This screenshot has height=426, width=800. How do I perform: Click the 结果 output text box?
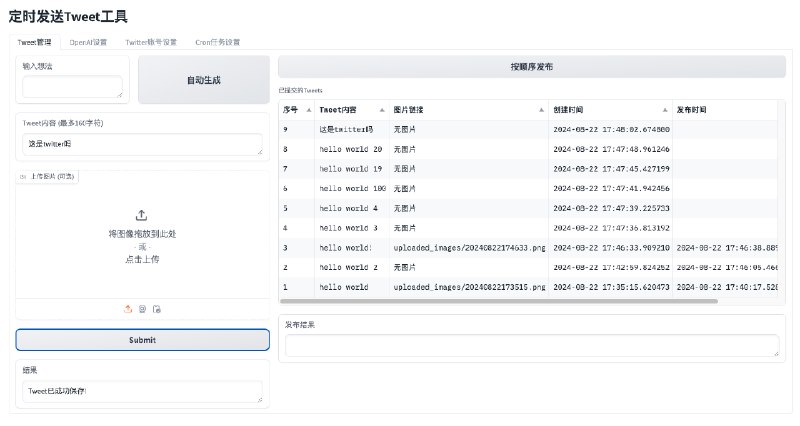coord(142,391)
